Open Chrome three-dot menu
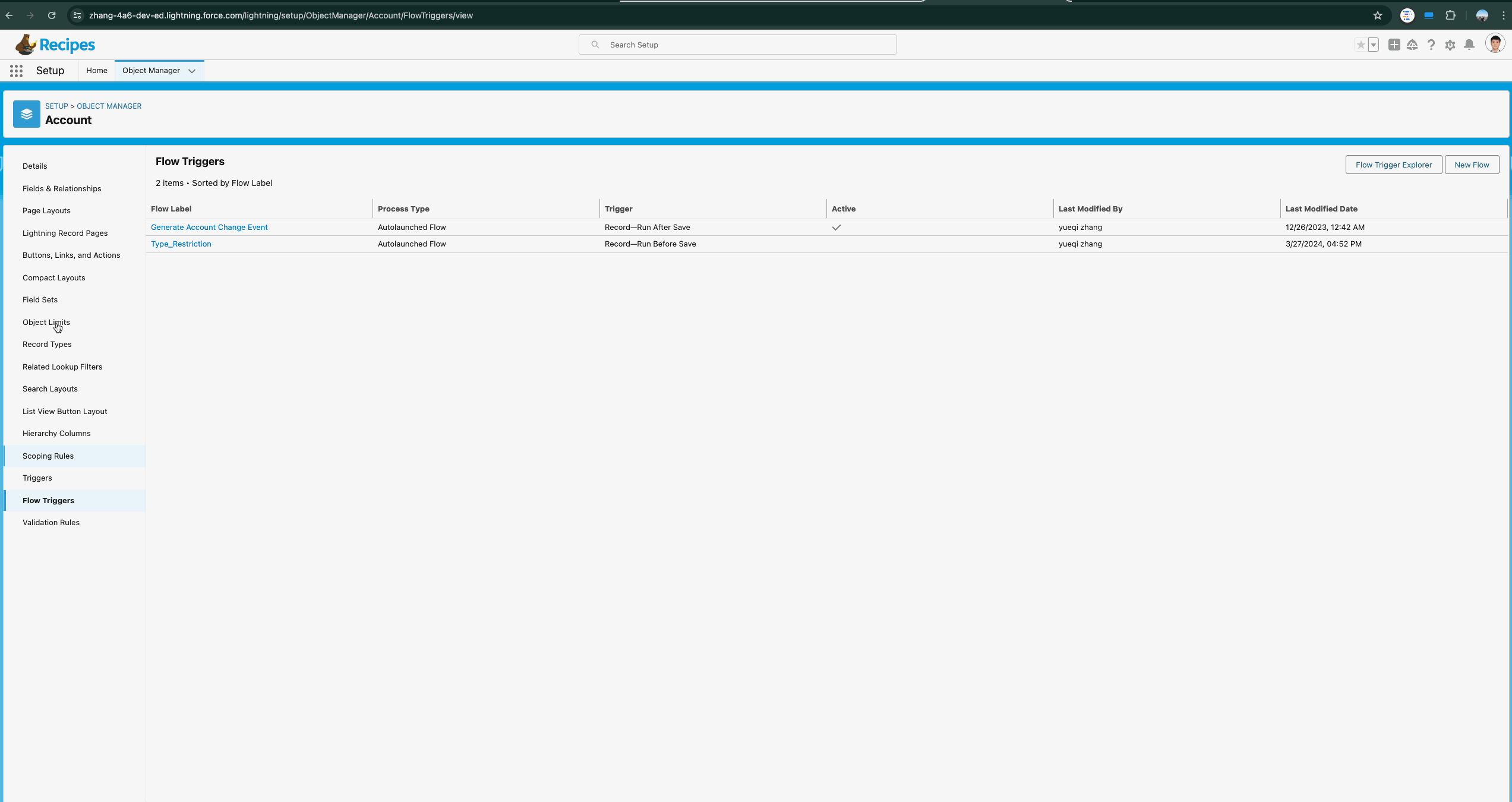Screen dimensions: 1512x802 (x=1504, y=15)
